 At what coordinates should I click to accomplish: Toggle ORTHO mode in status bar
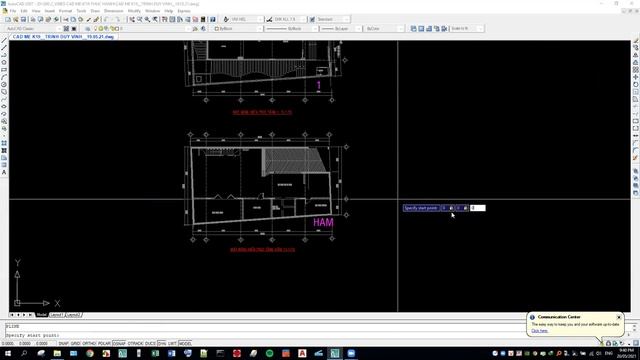pyautogui.click(x=89, y=343)
